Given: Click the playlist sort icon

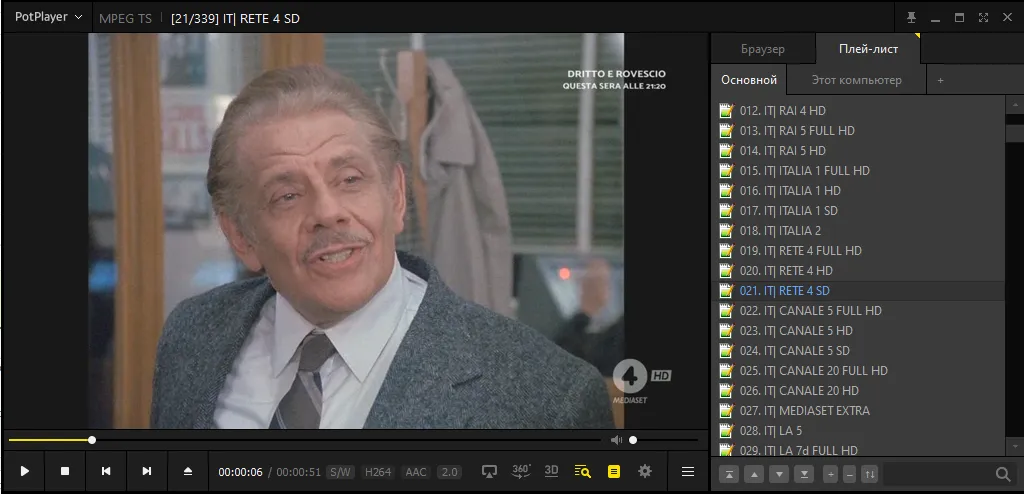Looking at the screenshot, I should (x=869, y=474).
